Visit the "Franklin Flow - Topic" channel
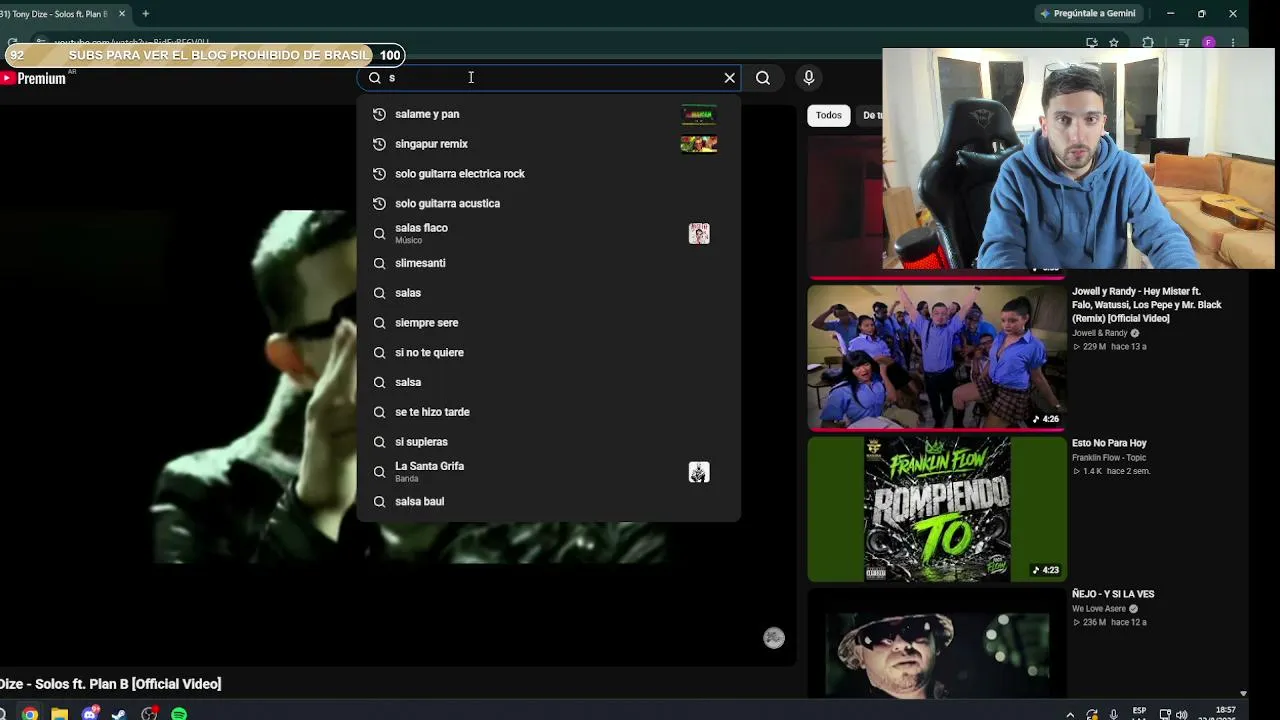Image resolution: width=1280 pixels, height=720 pixels. (1109, 458)
